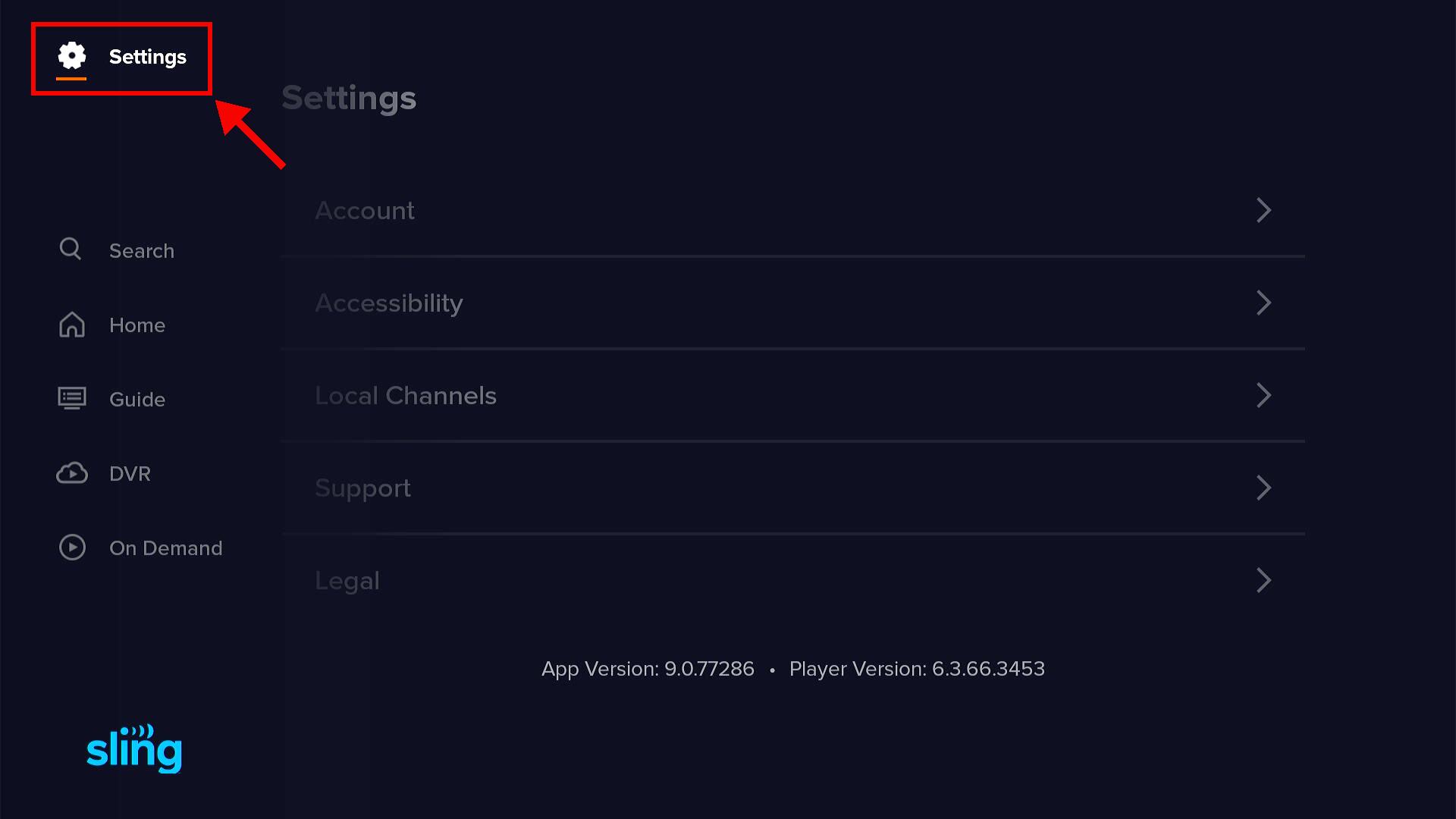Expand the Accessibility section
Image resolution: width=1456 pixels, height=819 pixels.
click(1263, 303)
